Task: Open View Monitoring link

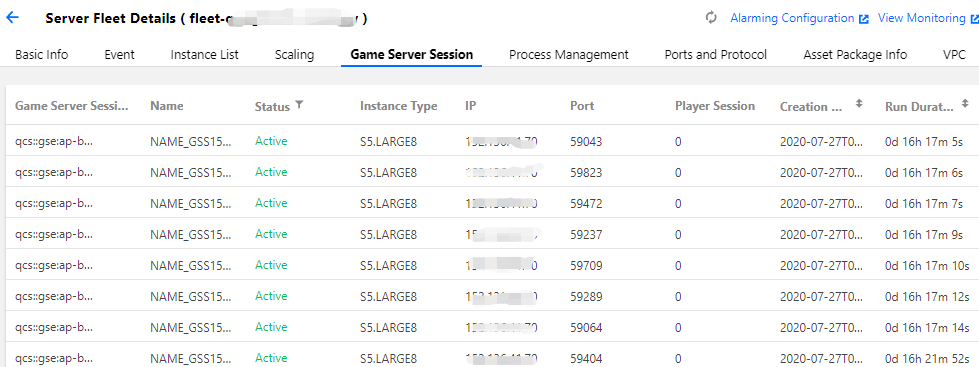Action: (x=922, y=18)
